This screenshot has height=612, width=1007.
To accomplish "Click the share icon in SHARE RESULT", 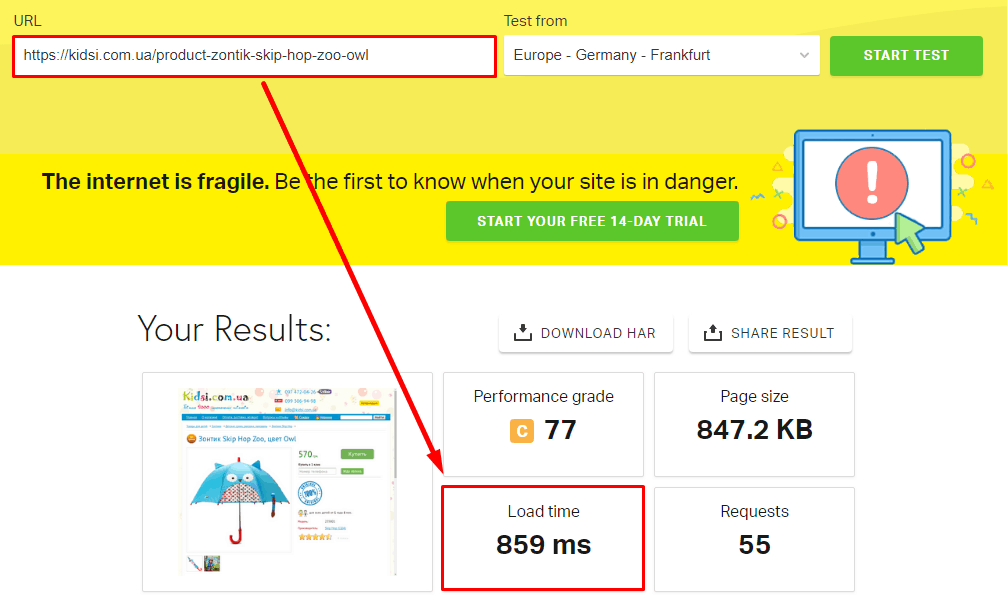I will [x=712, y=333].
